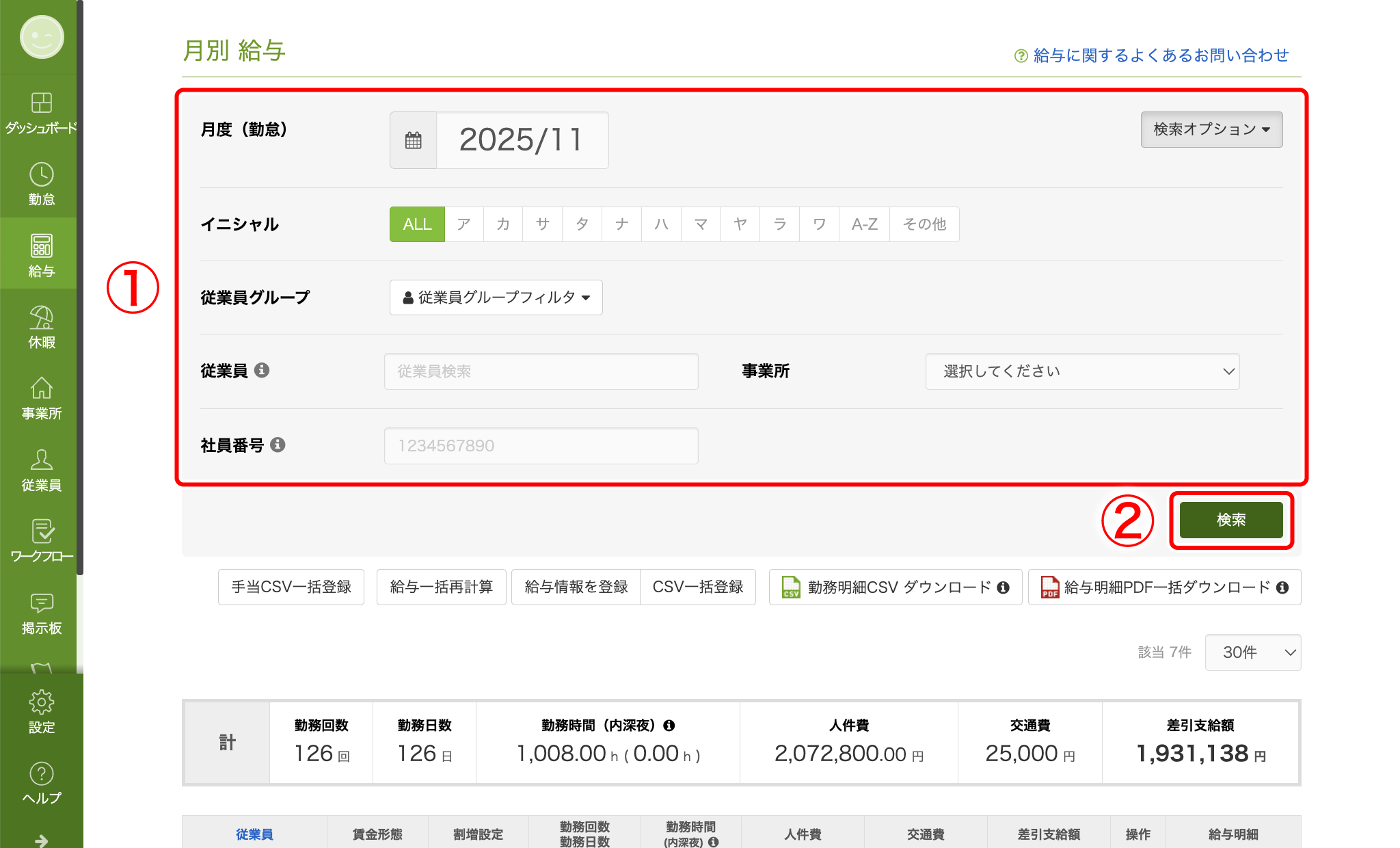Open the 休暇 (vacation) section
Screen dimensions: 1400x848
point(41,327)
